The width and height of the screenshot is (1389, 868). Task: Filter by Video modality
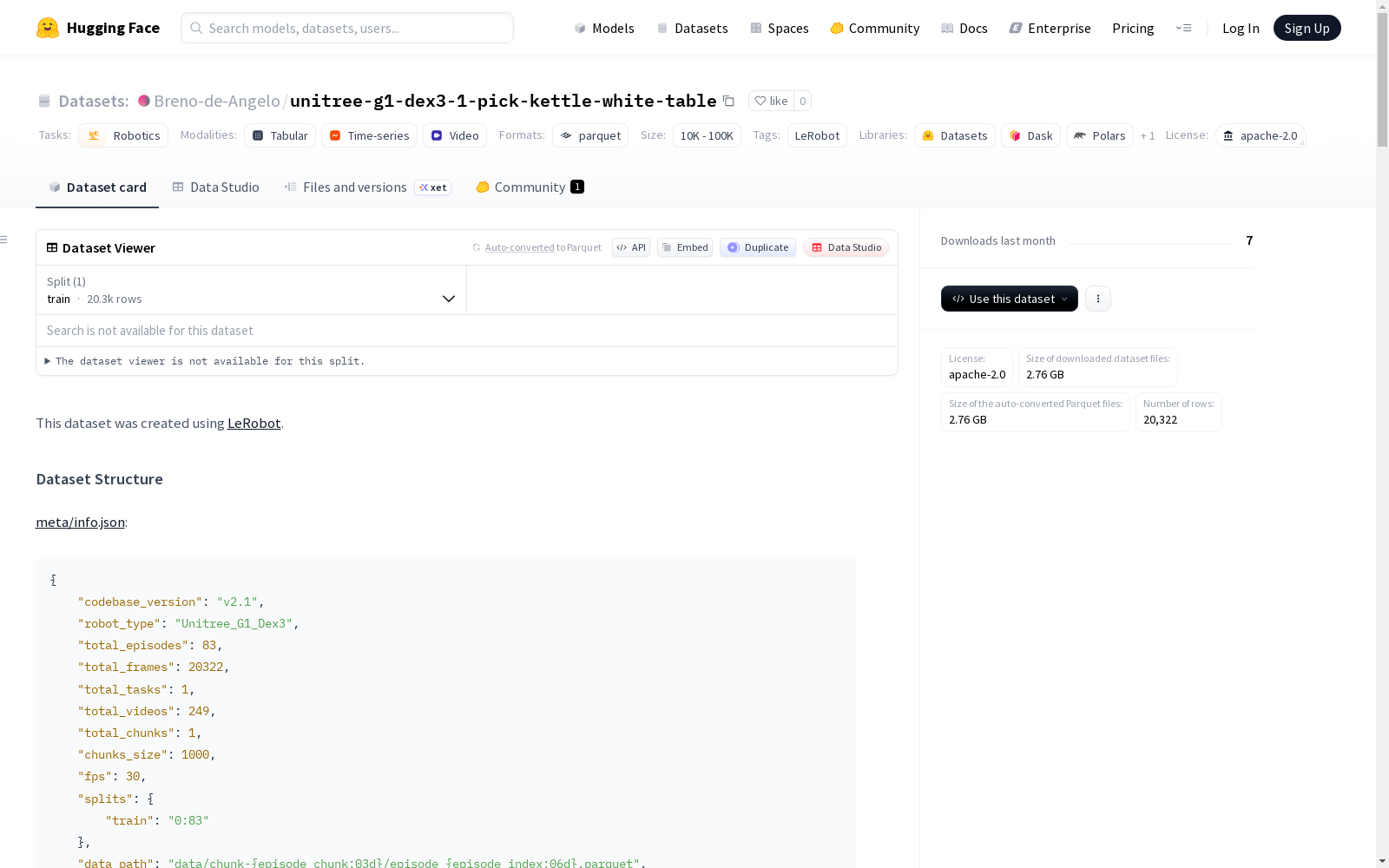click(455, 135)
